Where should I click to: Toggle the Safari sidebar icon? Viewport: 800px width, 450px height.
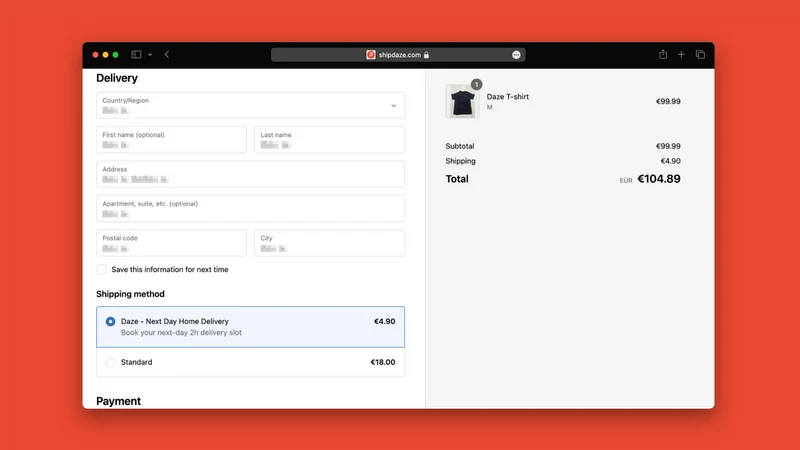136,55
